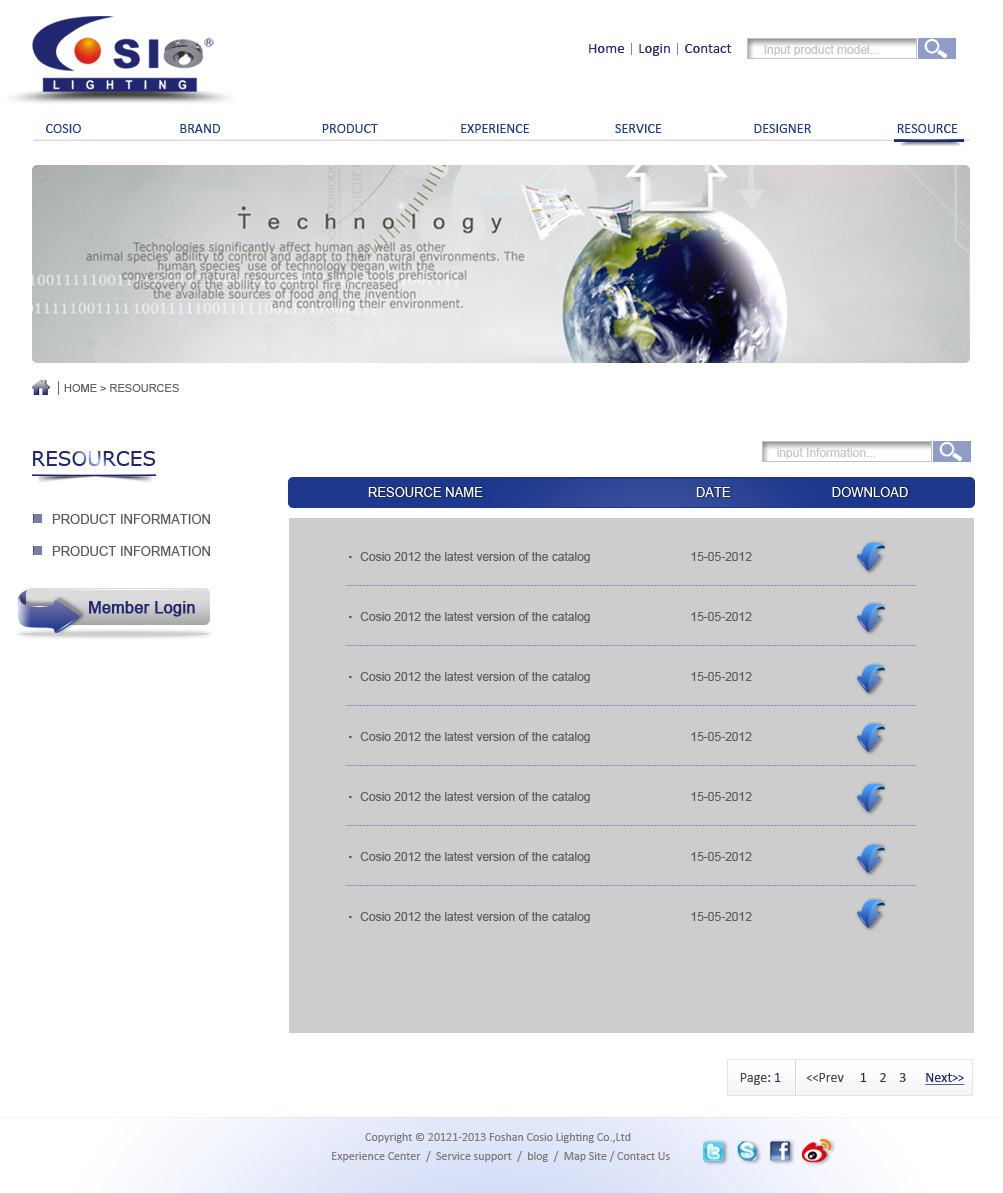Go to the DESIGNER menu item

pos(782,129)
